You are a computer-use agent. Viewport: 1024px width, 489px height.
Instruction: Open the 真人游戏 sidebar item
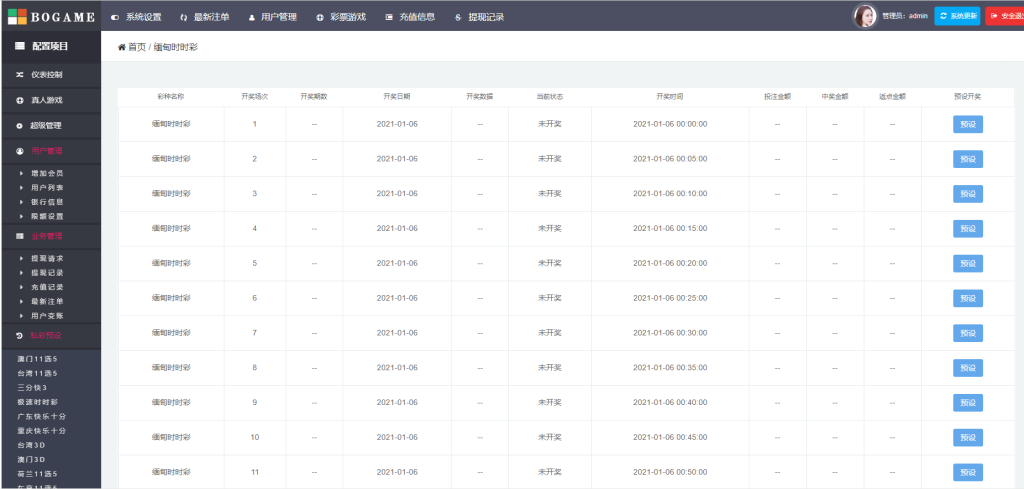tap(50, 100)
